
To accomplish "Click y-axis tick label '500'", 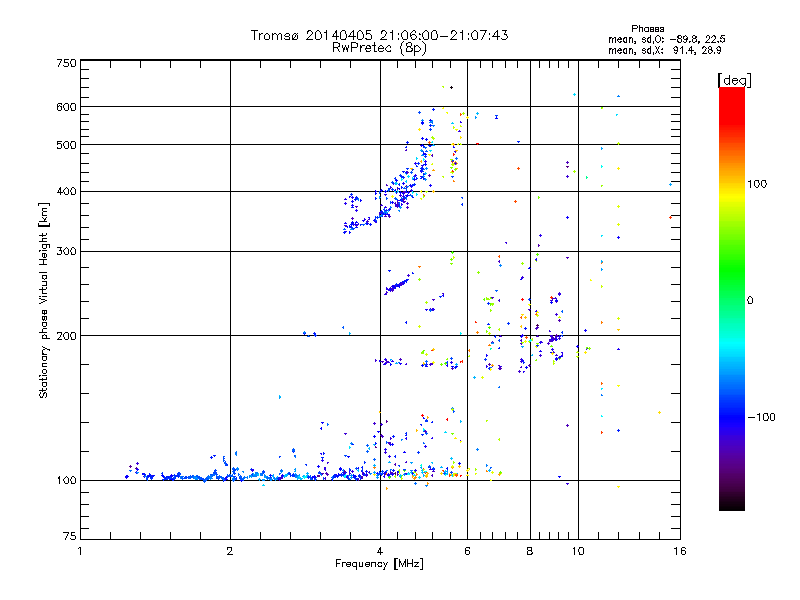I will coord(67,145).
